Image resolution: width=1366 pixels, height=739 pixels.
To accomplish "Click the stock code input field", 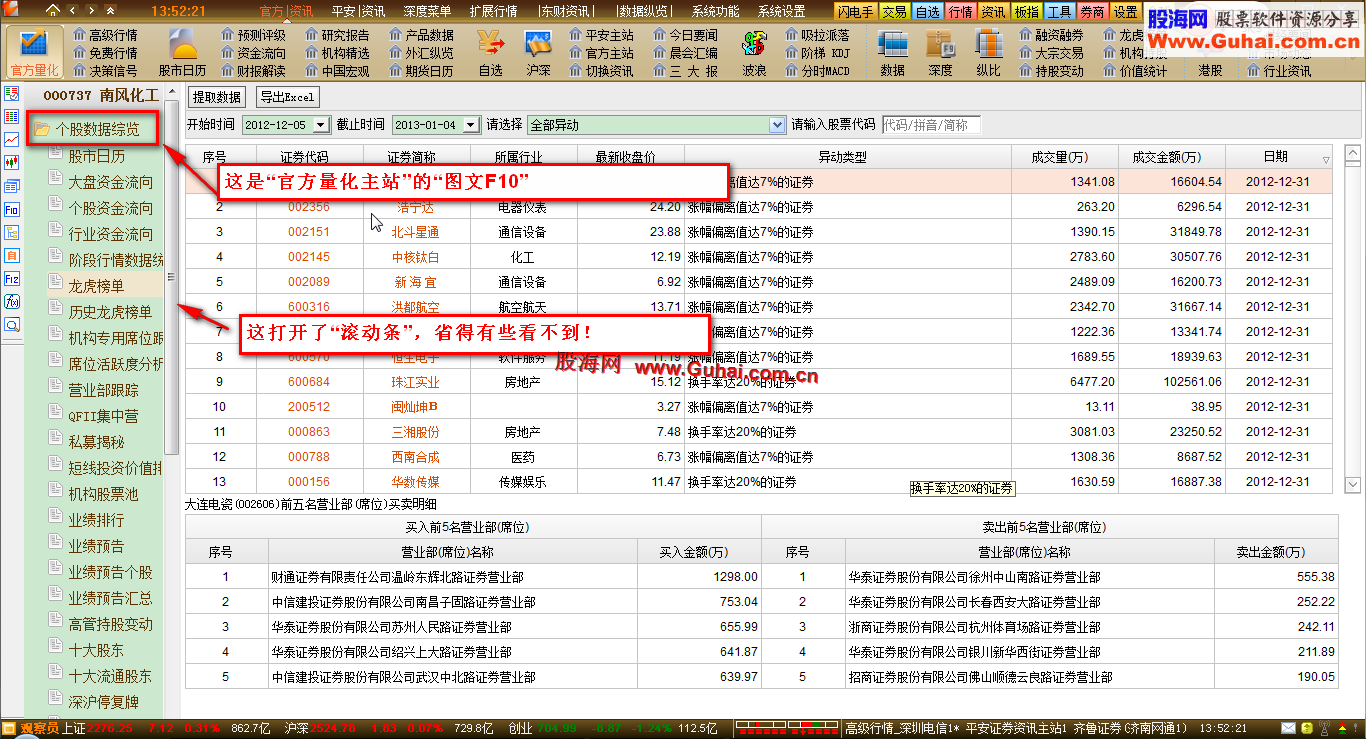I will pos(931,125).
